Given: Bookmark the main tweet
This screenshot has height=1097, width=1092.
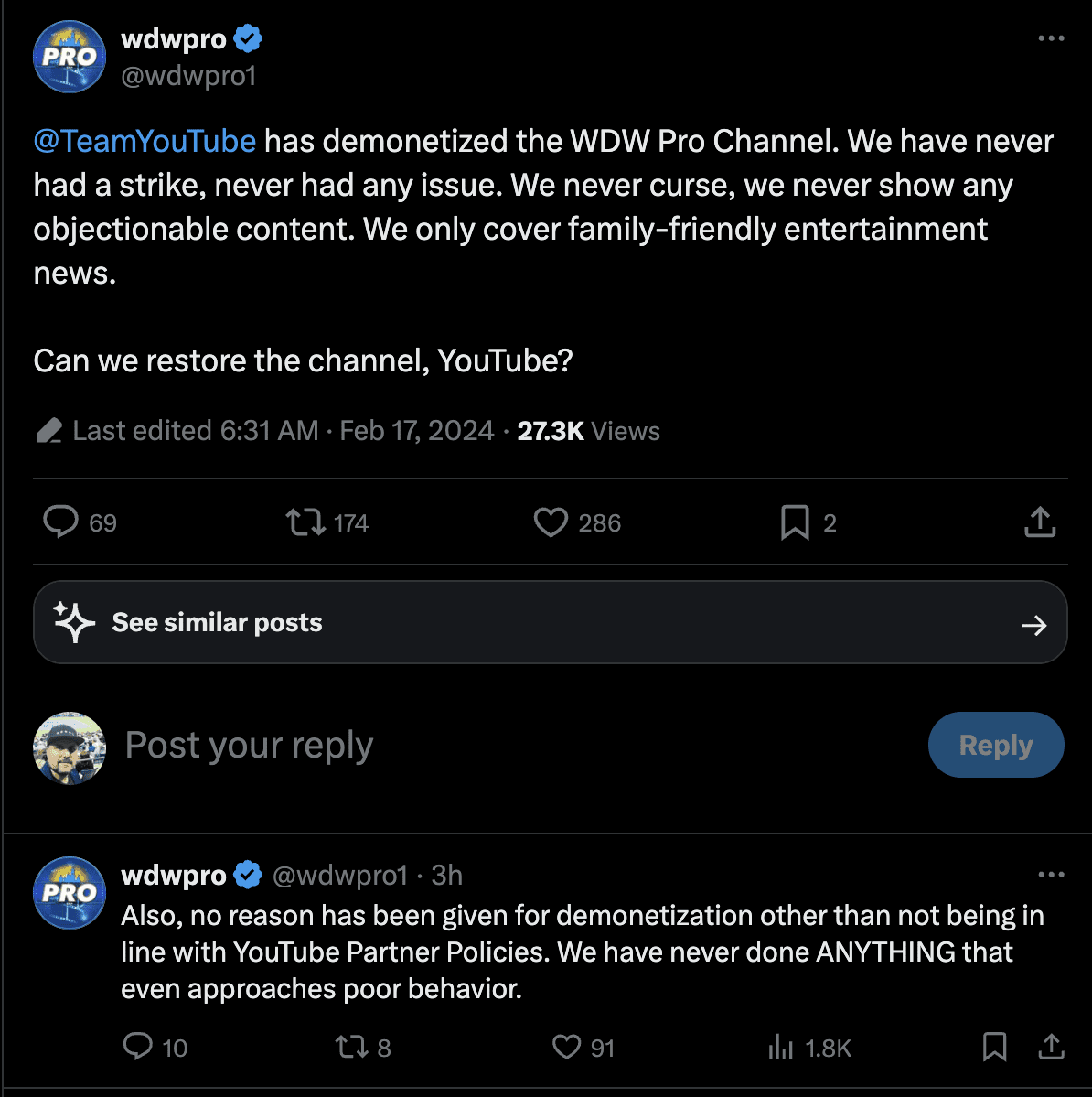Looking at the screenshot, I should click(795, 522).
